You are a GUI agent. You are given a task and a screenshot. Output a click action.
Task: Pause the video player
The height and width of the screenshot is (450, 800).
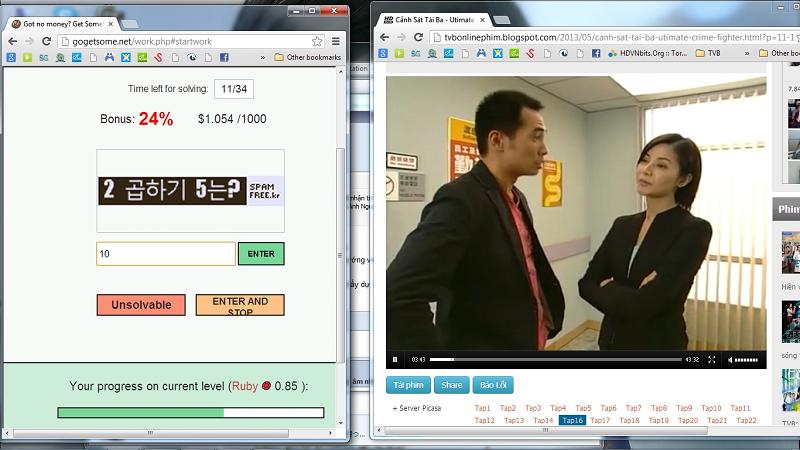[395, 360]
